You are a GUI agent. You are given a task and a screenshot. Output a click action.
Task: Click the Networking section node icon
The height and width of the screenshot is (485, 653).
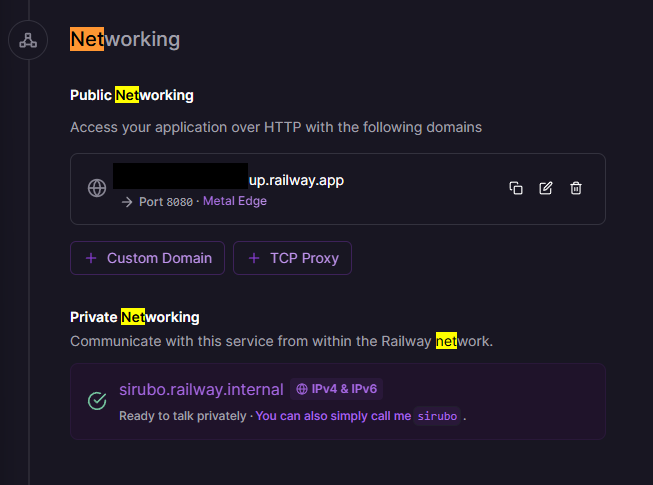point(28,41)
